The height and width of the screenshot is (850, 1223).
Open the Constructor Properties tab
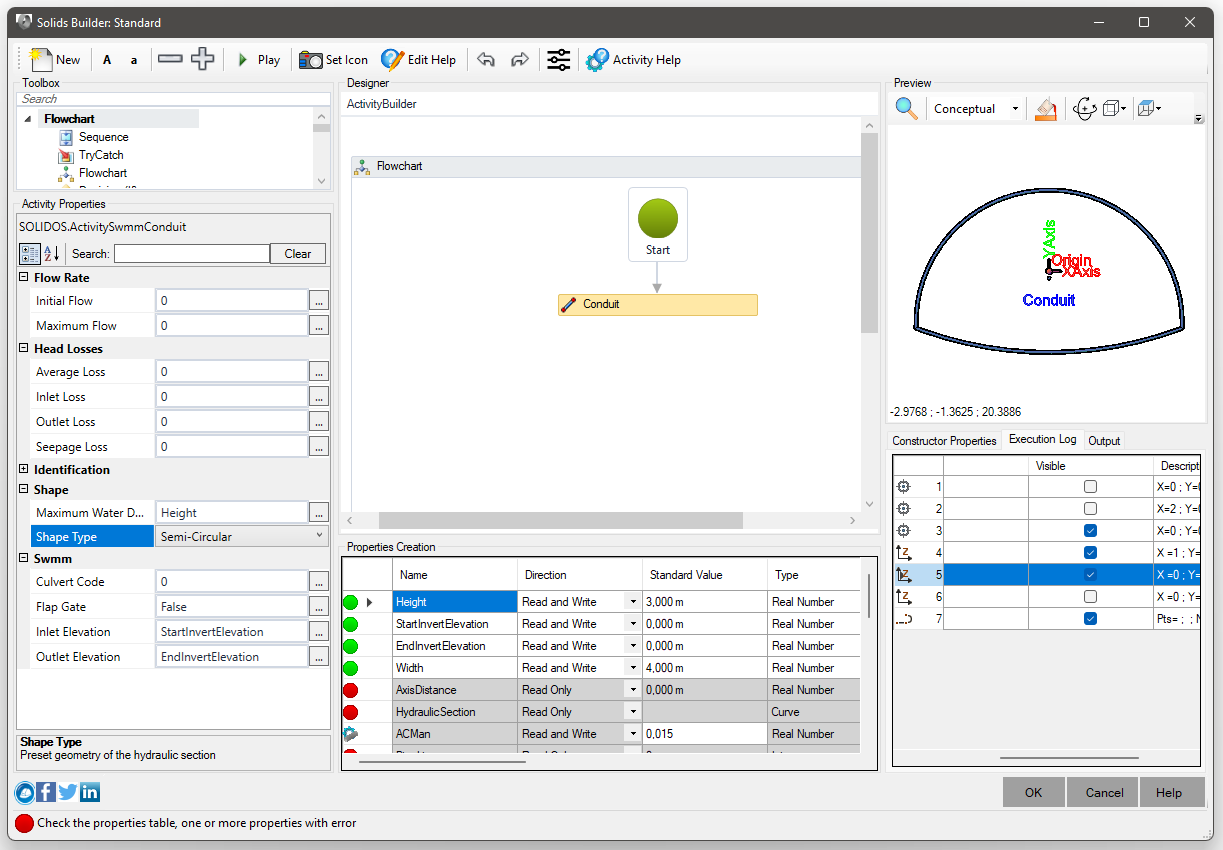pos(944,441)
